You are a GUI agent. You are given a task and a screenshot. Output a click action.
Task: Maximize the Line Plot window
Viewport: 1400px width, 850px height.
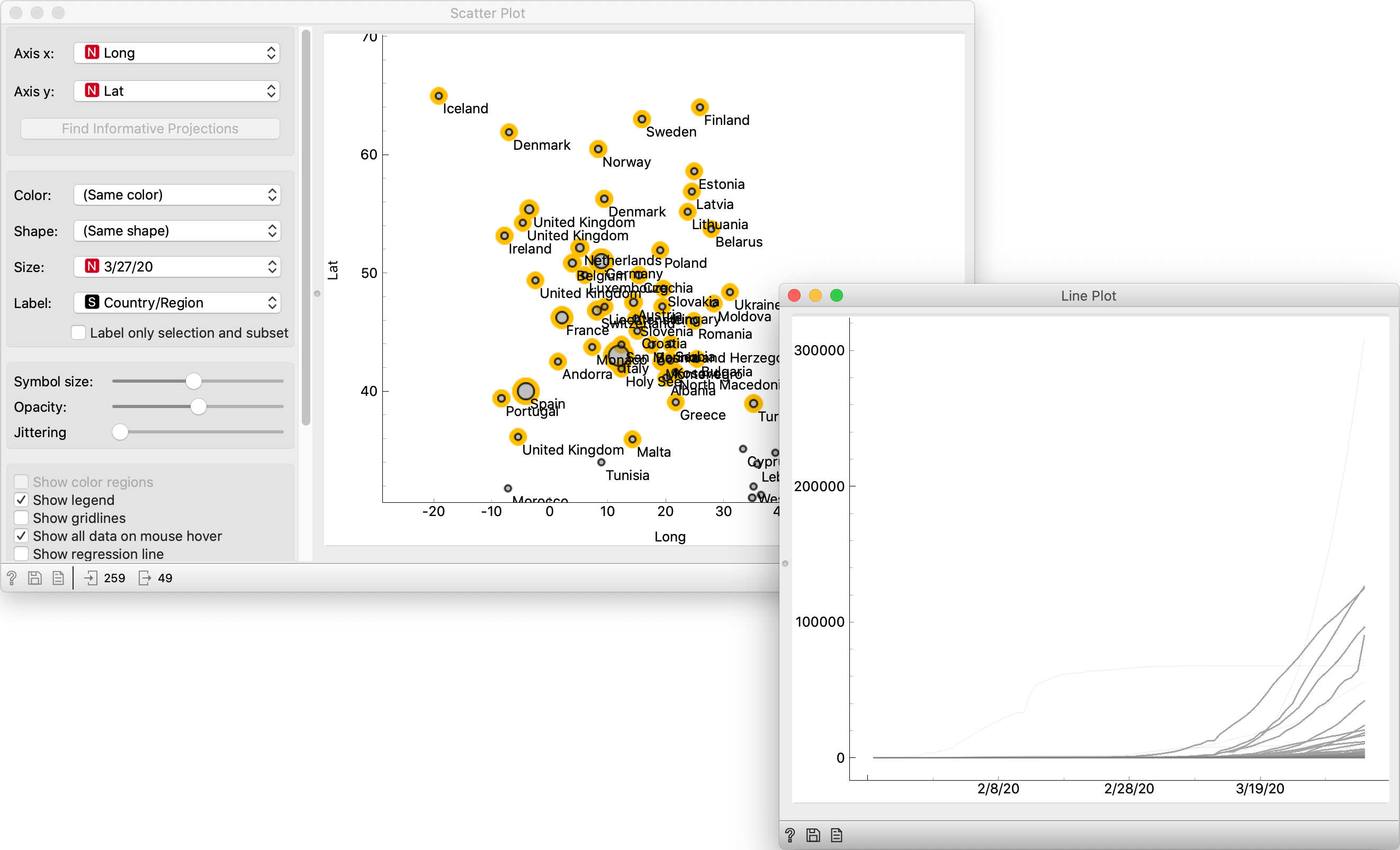pos(837,295)
